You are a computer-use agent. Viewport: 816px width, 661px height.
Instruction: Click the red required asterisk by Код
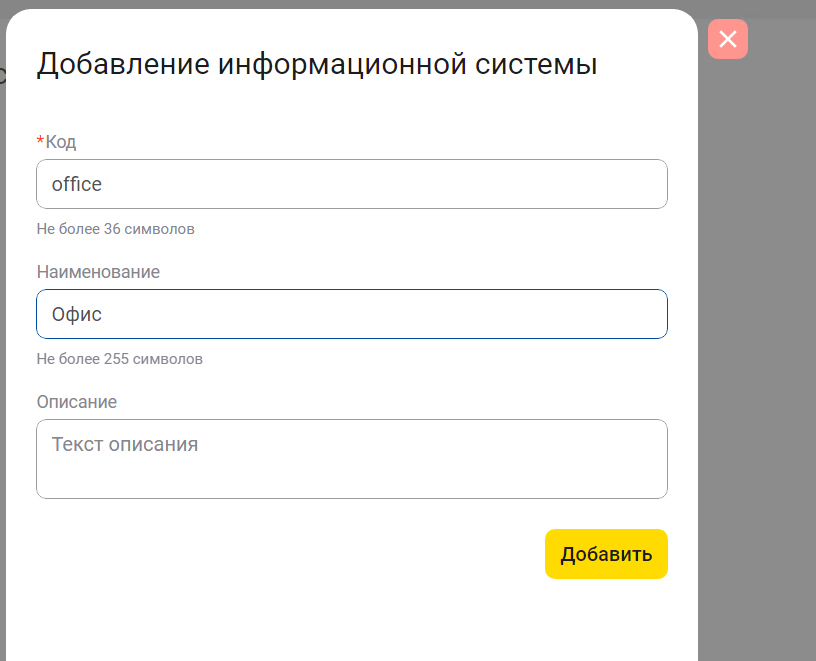[40, 141]
